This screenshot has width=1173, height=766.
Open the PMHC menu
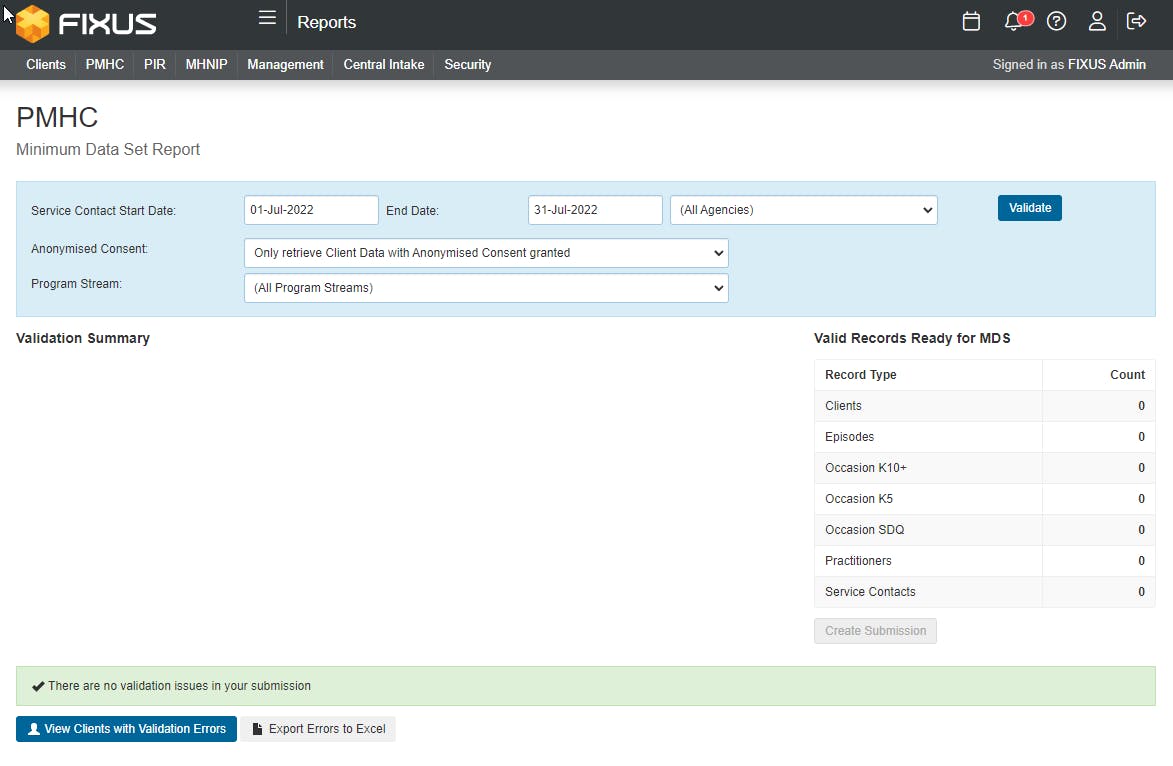pyautogui.click(x=105, y=64)
